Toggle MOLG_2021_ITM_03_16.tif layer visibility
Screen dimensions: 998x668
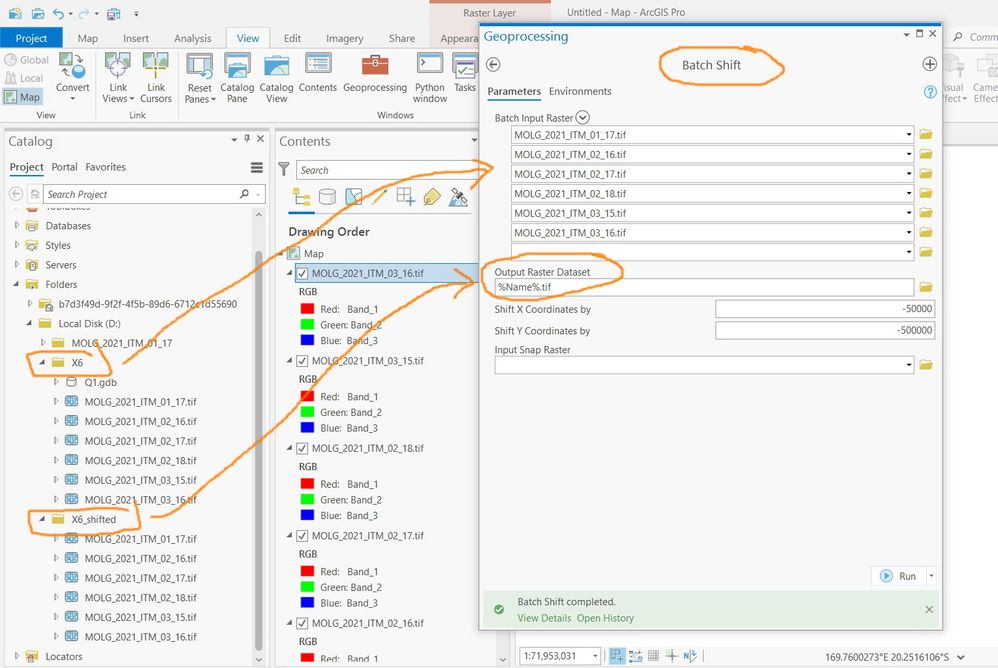tap(302, 274)
